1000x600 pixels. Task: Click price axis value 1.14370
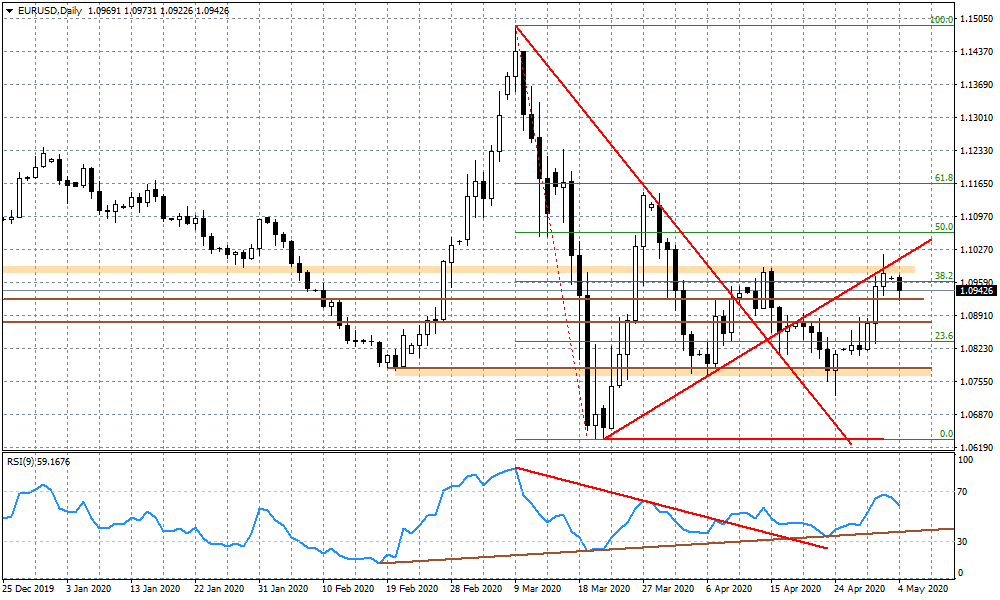pyautogui.click(x=976, y=52)
